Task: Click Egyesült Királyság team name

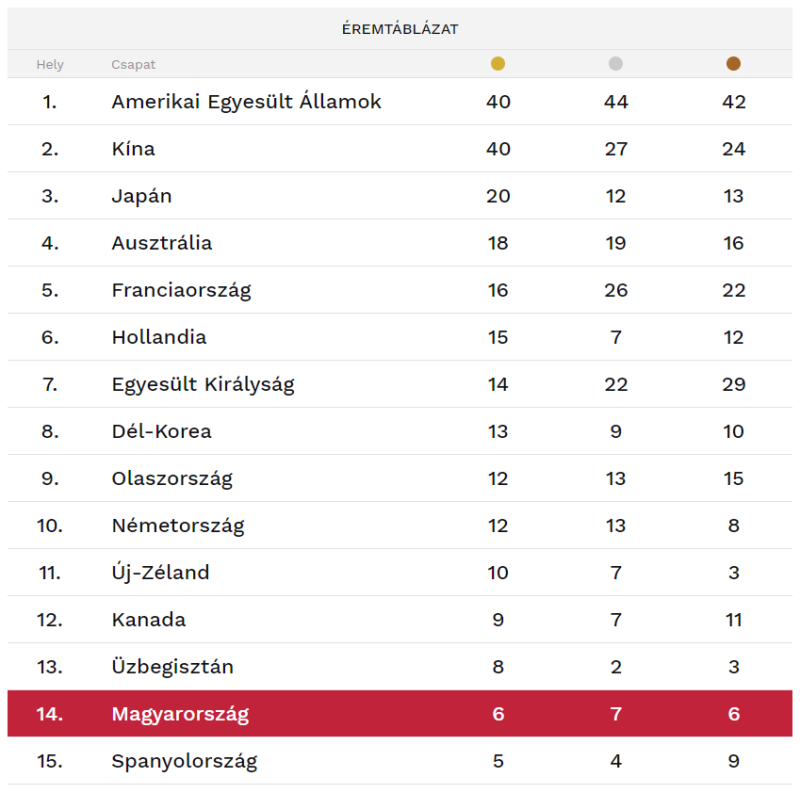Action: (203, 384)
